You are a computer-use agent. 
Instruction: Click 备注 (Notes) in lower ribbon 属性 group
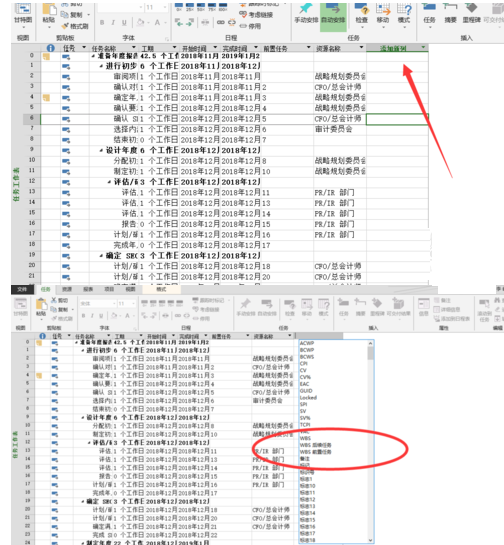[x=442, y=300]
